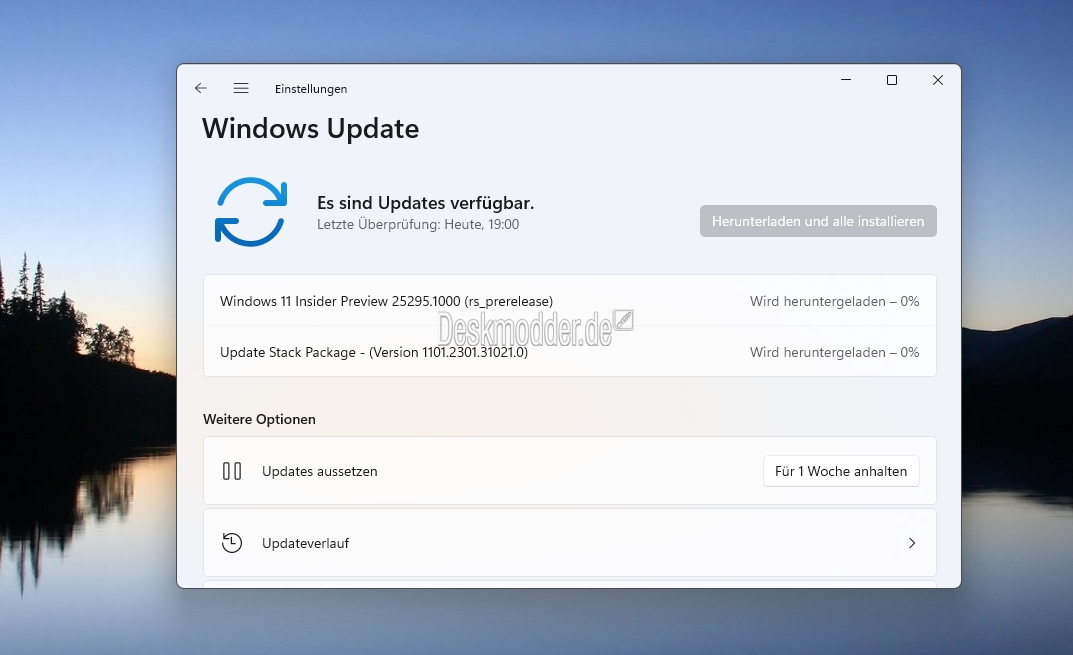Open the hamburger navigation menu
The height and width of the screenshot is (655, 1073).
241,88
